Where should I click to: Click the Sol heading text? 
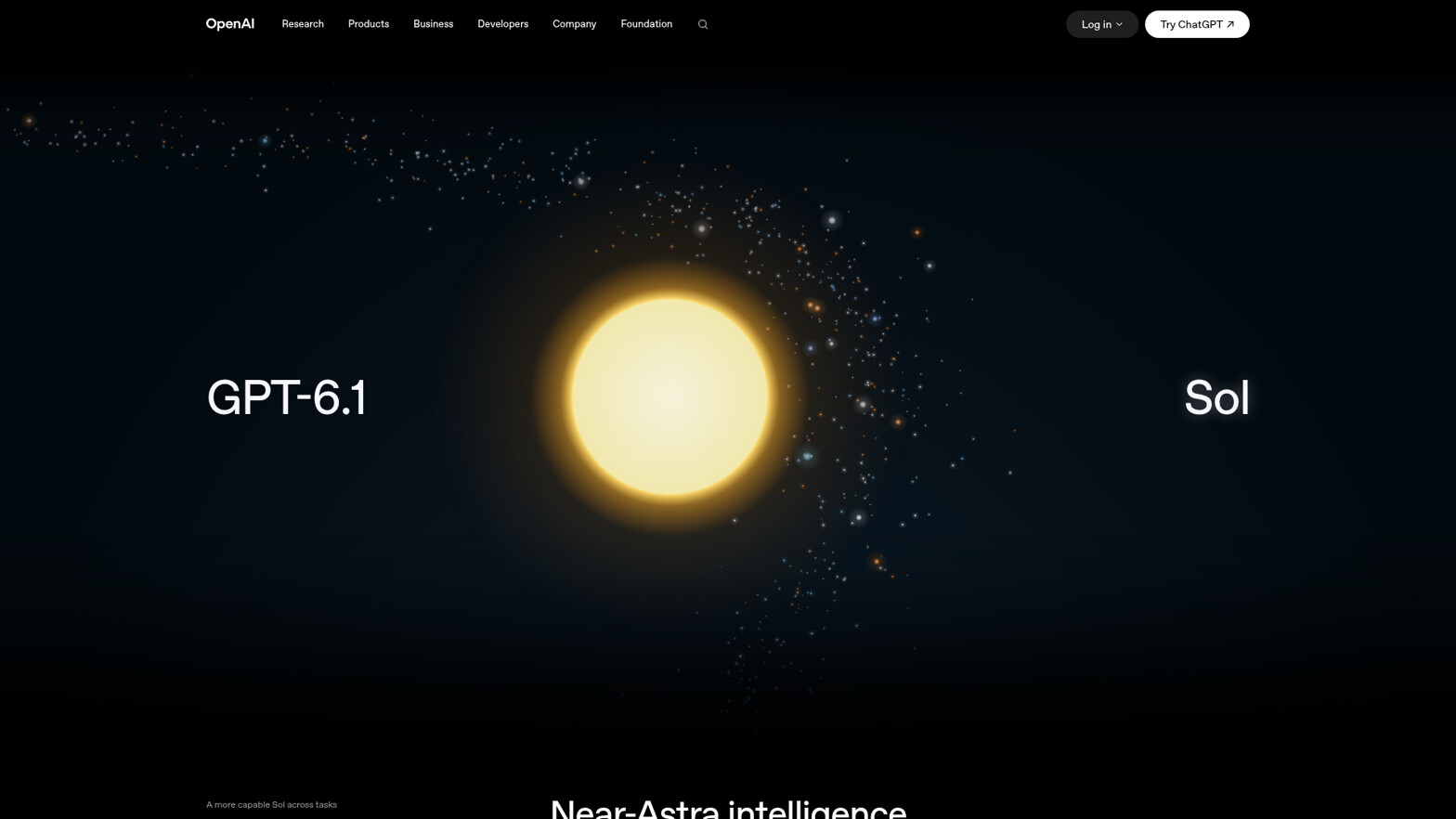(x=1216, y=397)
